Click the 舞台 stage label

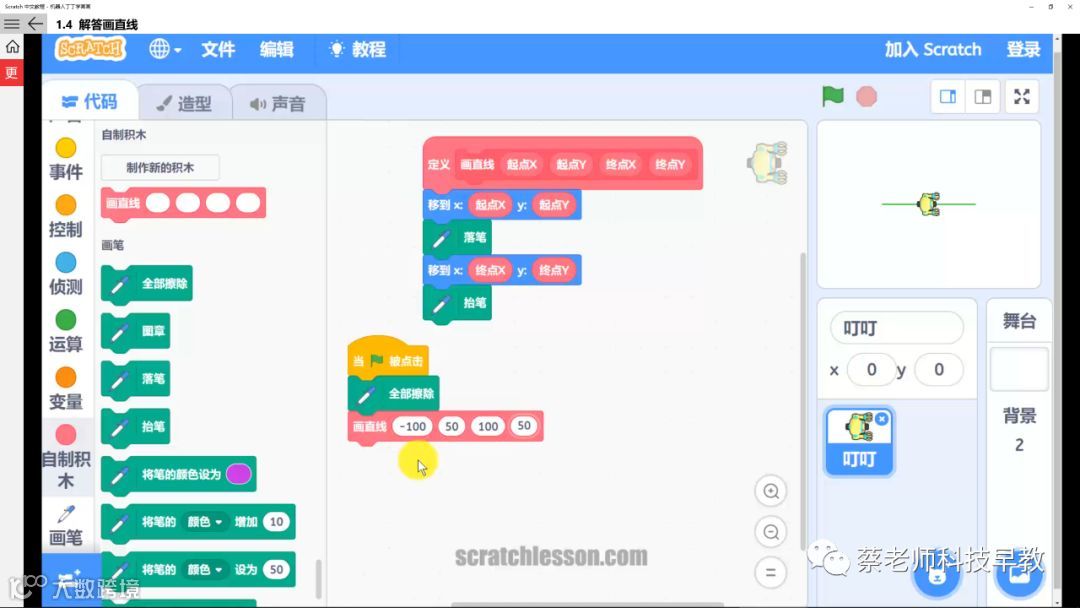(x=1019, y=321)
